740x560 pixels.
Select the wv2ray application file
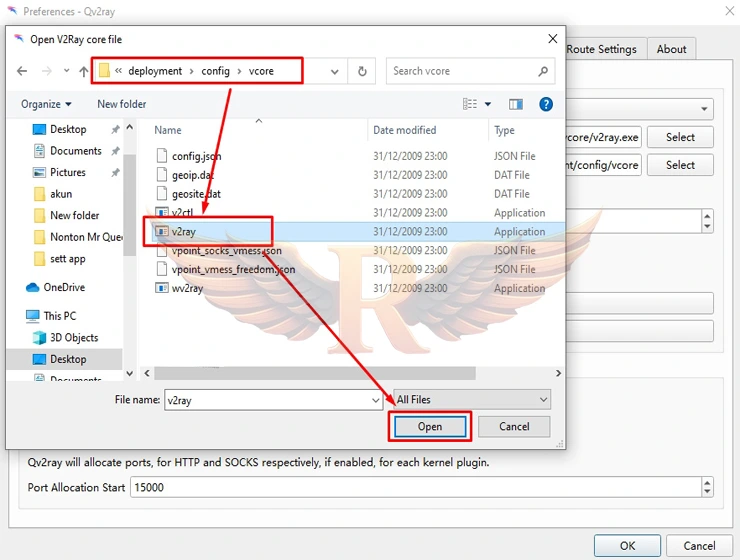coord(187,288)
